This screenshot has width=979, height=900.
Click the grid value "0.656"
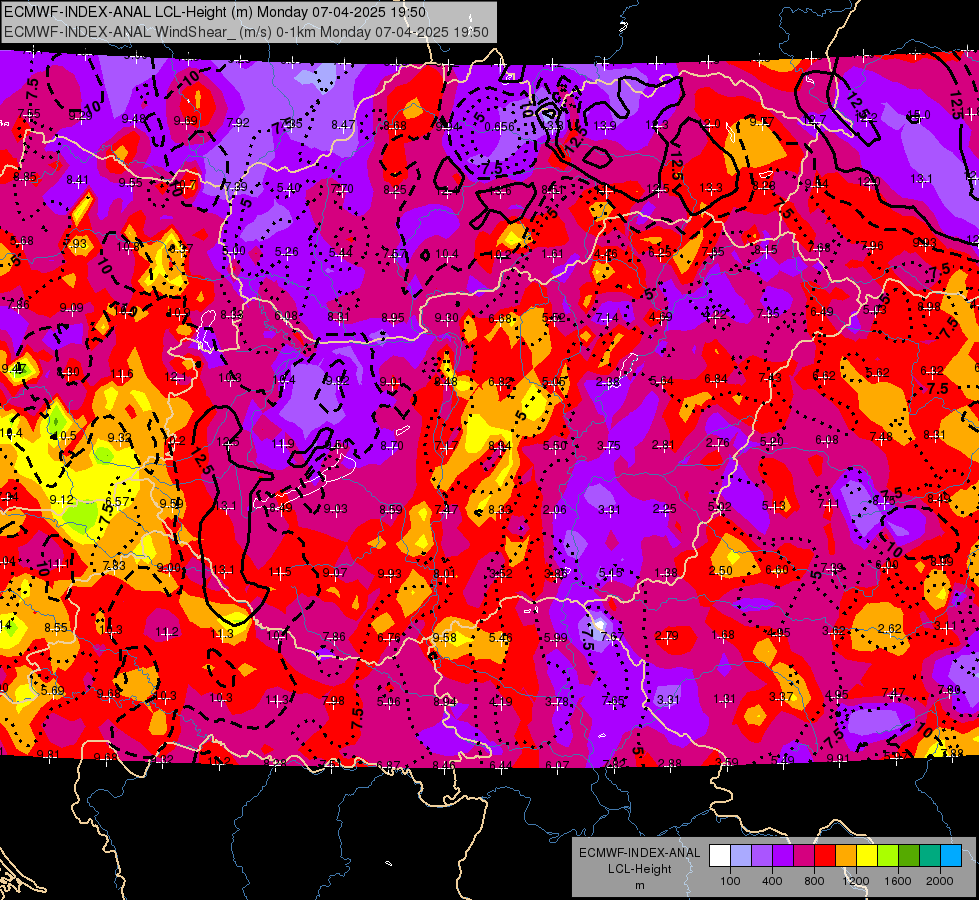[x=499, y=127]
